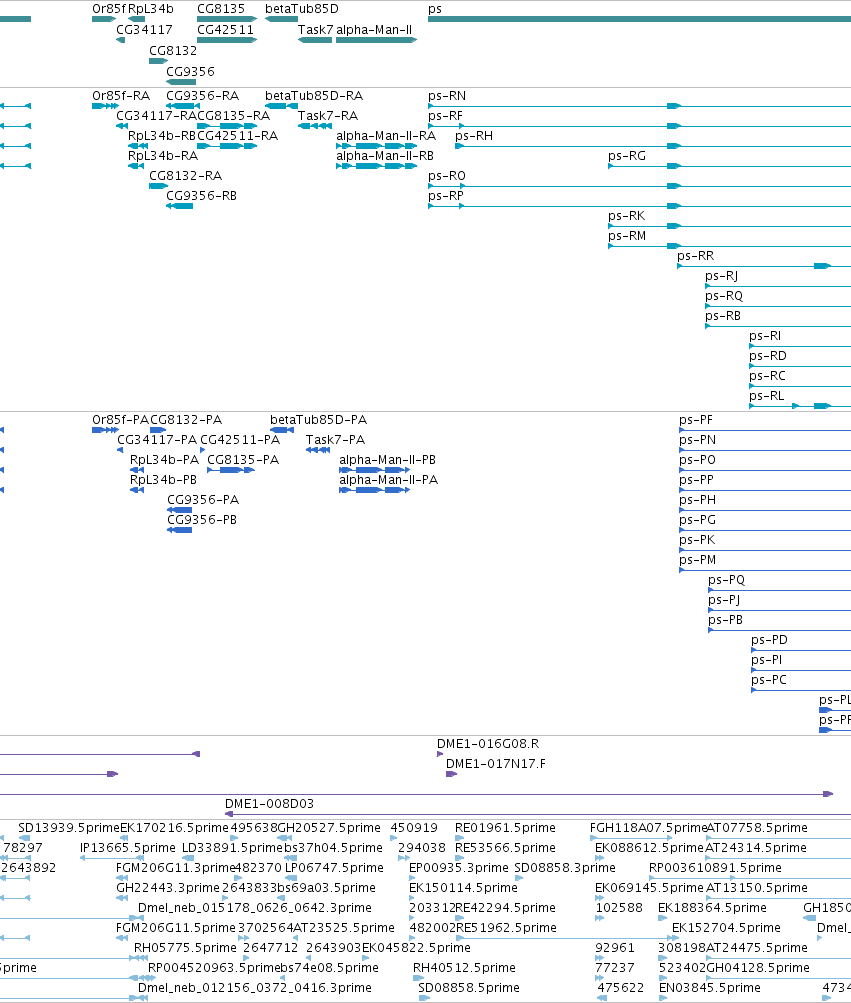
Task: Click the ps-RG transcript label
Action: (627, 155)
